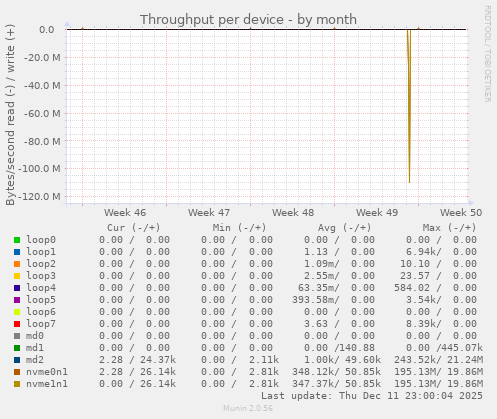Click the md1 green color swatch
497x419 pixels.
click(x=17, y=348)
